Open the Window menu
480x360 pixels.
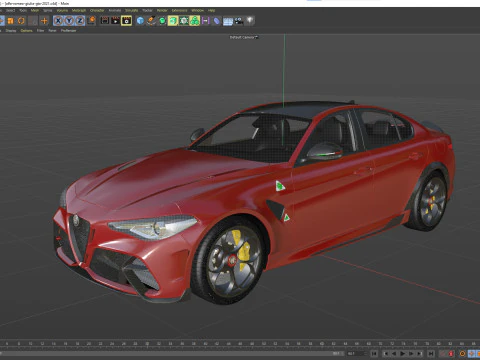coord(198,10)
